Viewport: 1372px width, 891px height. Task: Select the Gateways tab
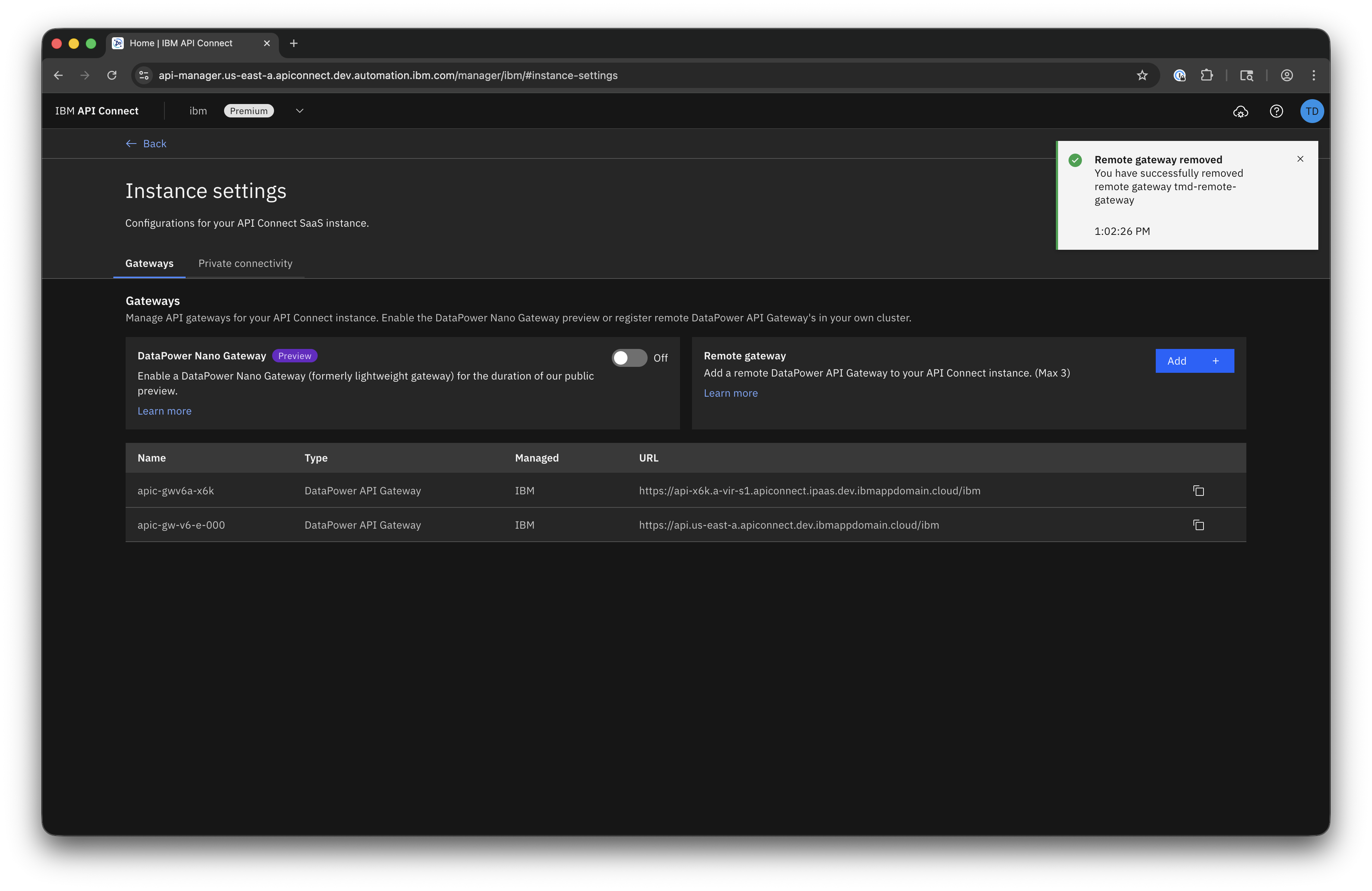click(149, 263)
